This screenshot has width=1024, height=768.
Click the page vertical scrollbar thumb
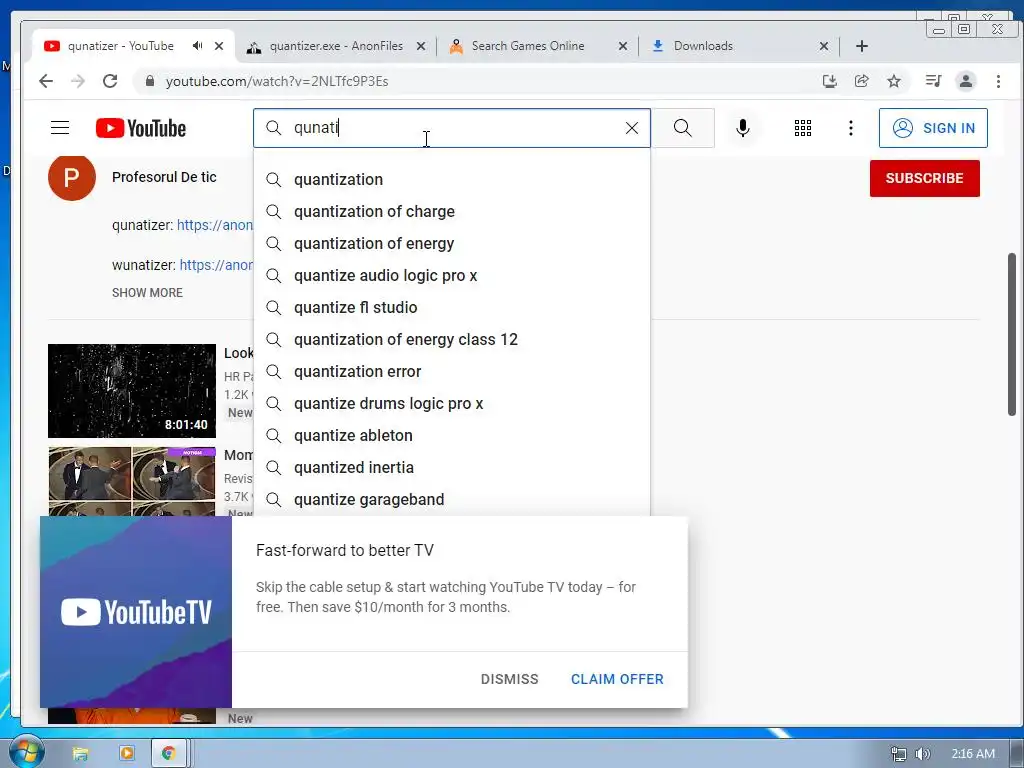pos(1012,334)
